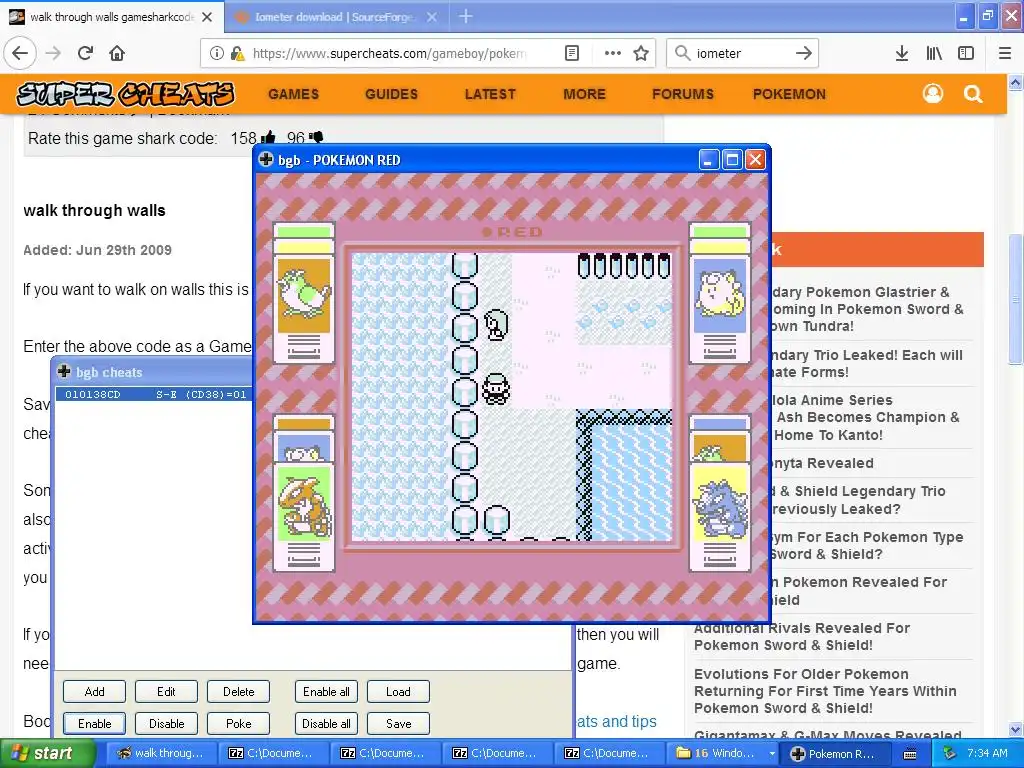
Task: Click the Kangaskhan picture in game border
Action: [x=304, y=502]
